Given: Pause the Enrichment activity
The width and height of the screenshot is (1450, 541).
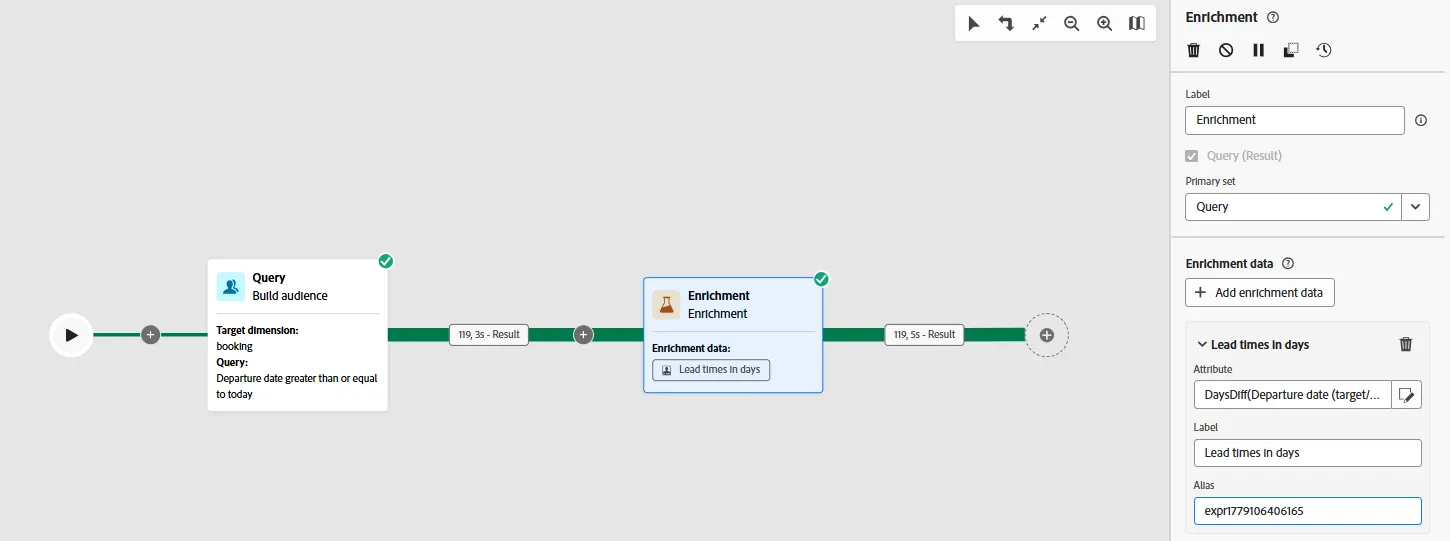Looking at the screenshot, I should tap(1259, 50).
